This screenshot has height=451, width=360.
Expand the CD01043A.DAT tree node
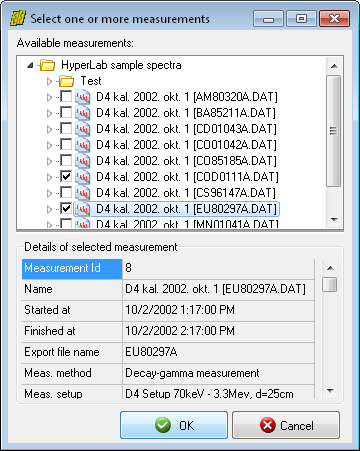[49, 129]
